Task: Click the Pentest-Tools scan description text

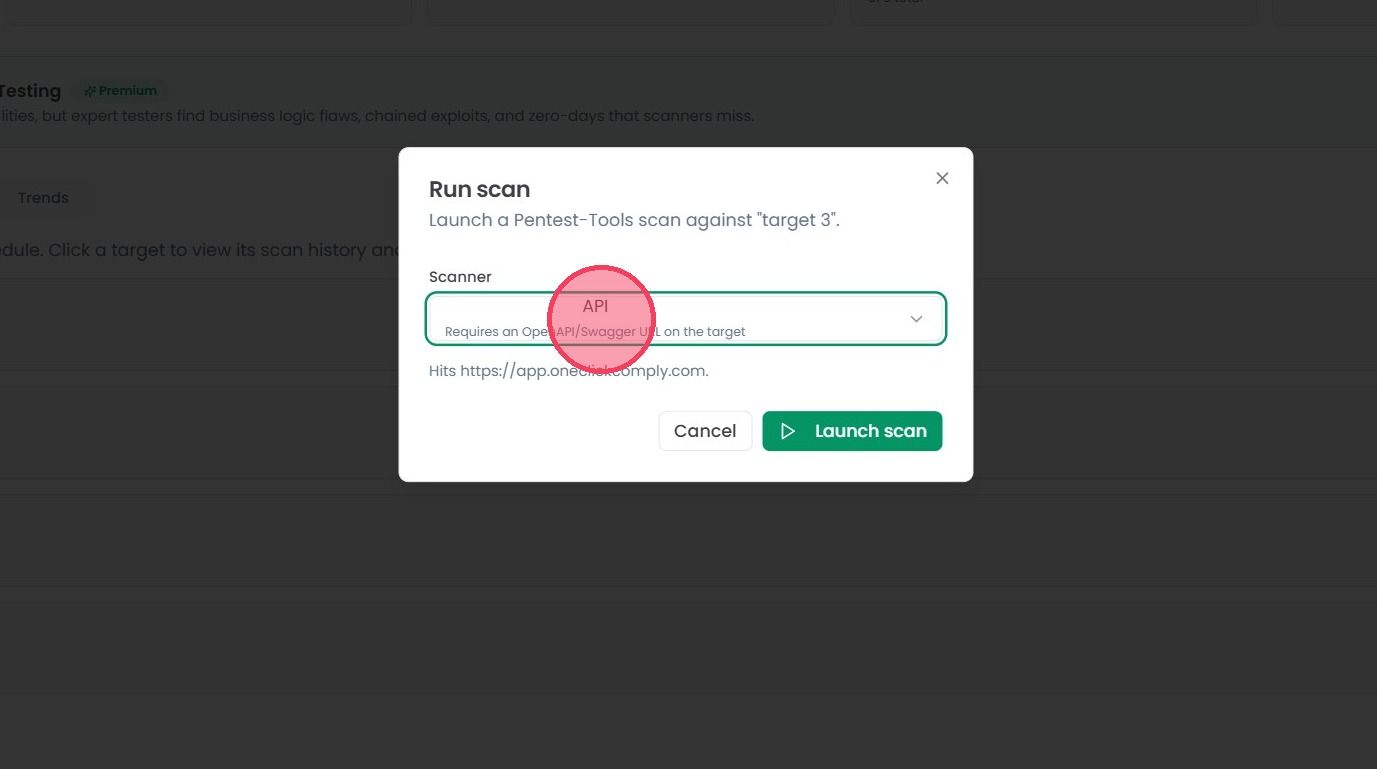Action: (x=634, y=220)
